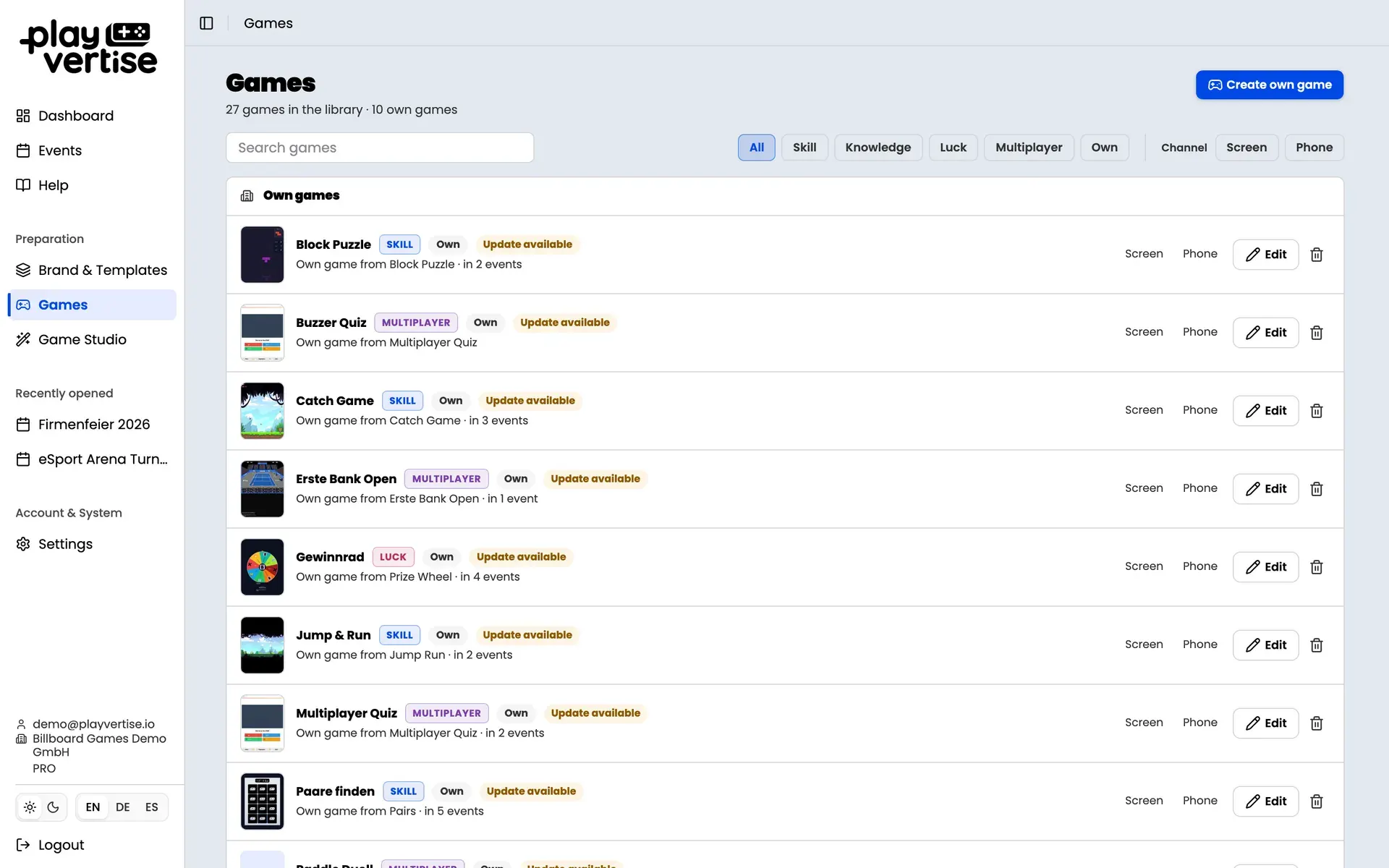The height and width of the screenshot is (868, 1389).
Task: Edit the Paare finden game
Action: (x=1266, y=801)
